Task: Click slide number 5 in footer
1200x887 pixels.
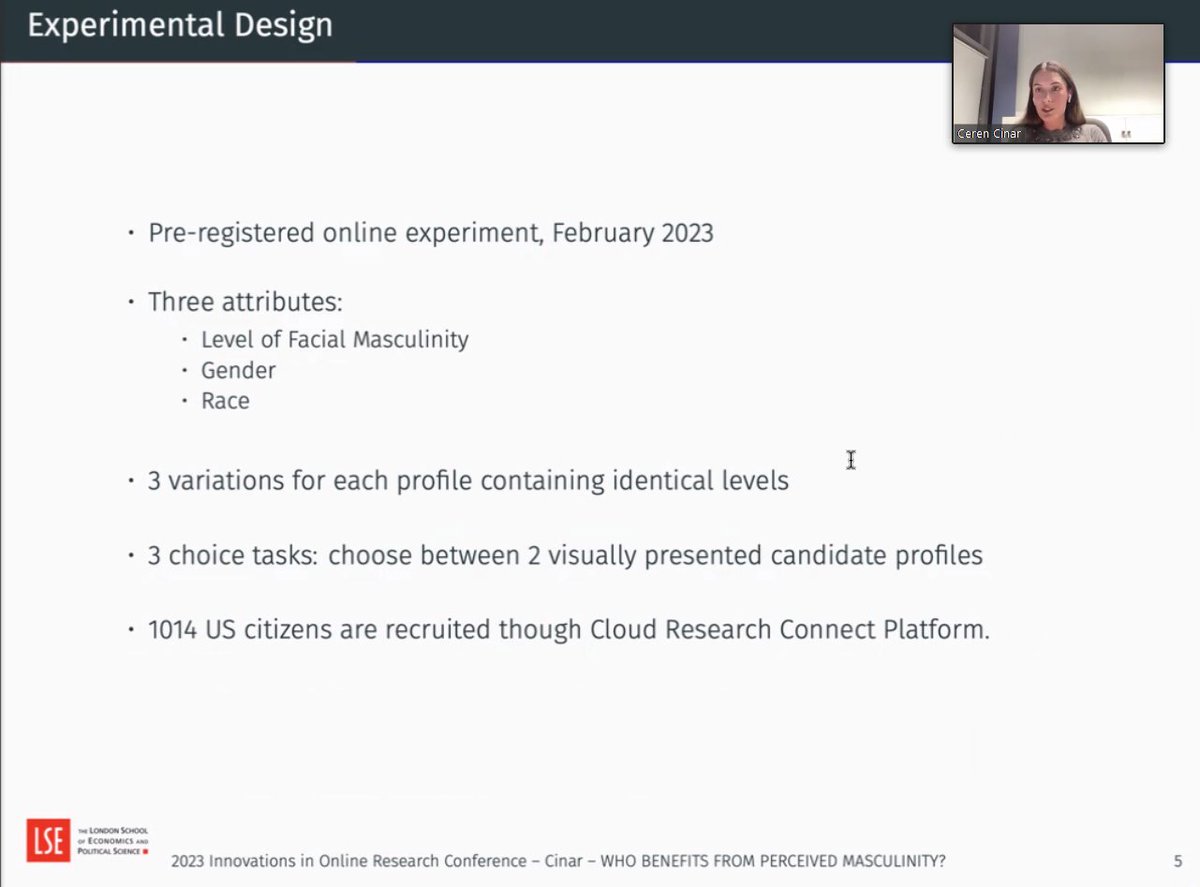Action: pyautogui.click(x=1178, y=861)
